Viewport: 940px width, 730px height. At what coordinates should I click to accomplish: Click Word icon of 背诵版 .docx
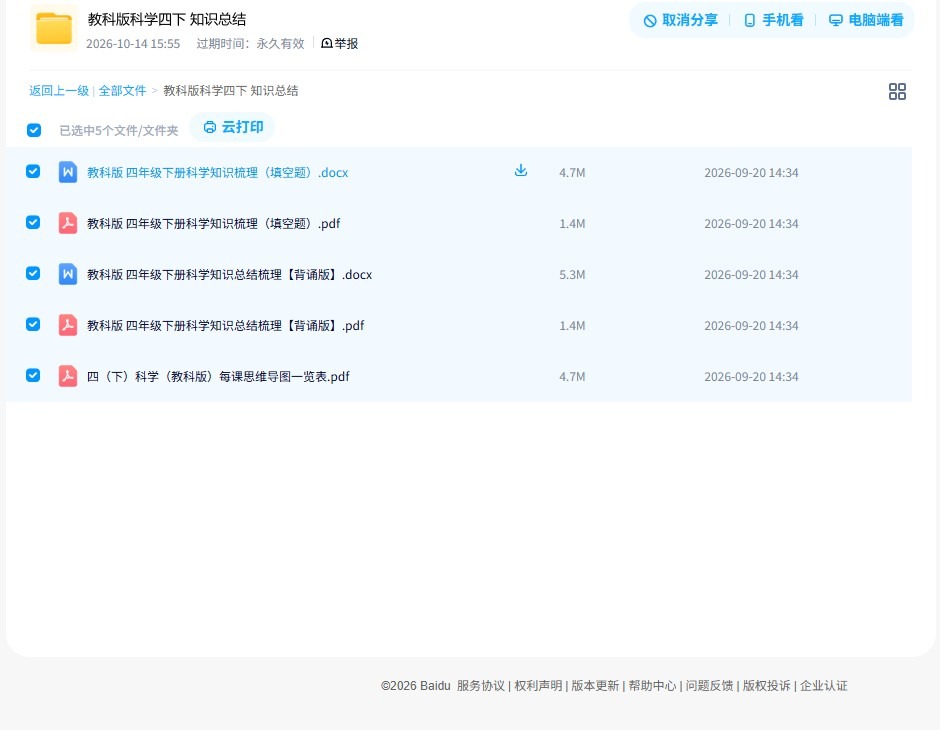[x=68, y=274]
